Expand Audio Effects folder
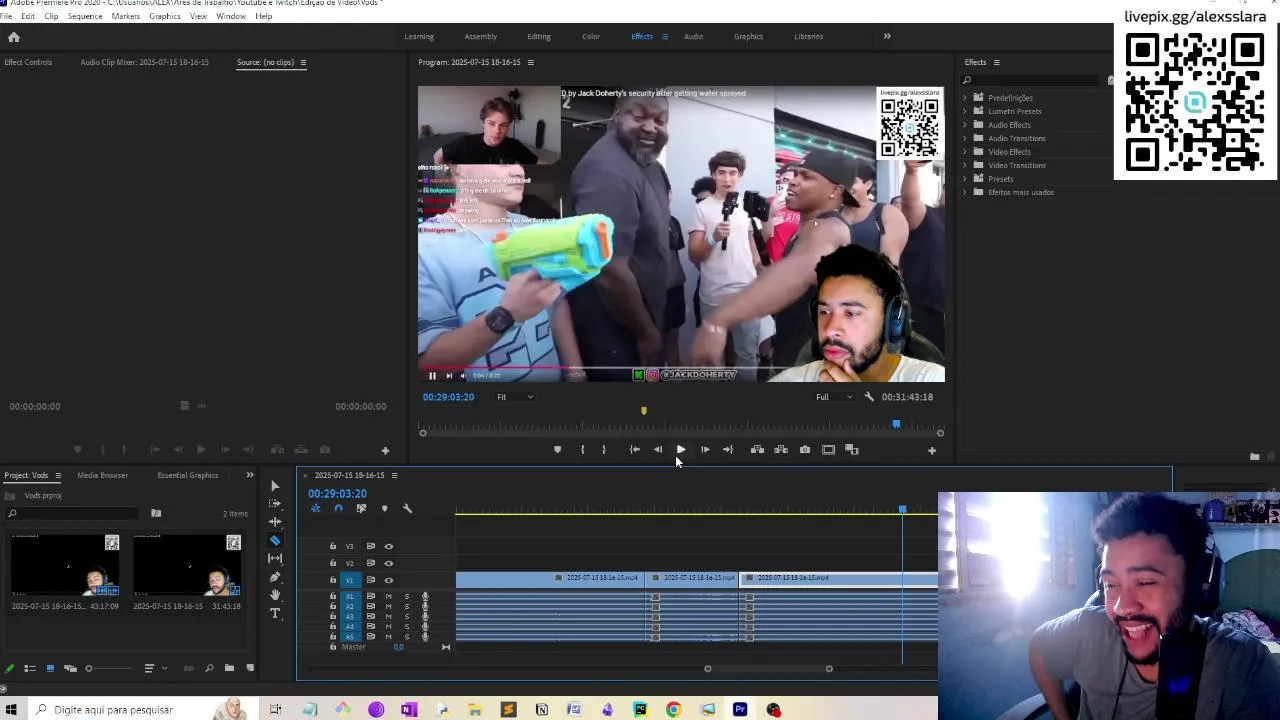 point(965,125)
